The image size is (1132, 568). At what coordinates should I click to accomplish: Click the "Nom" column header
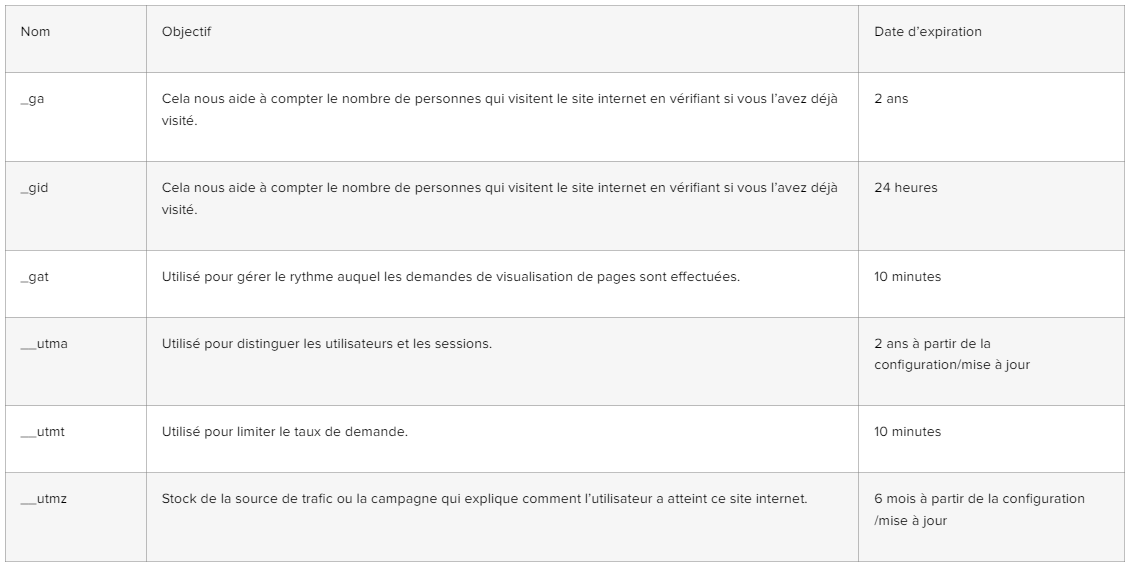(x=35, y=32)
